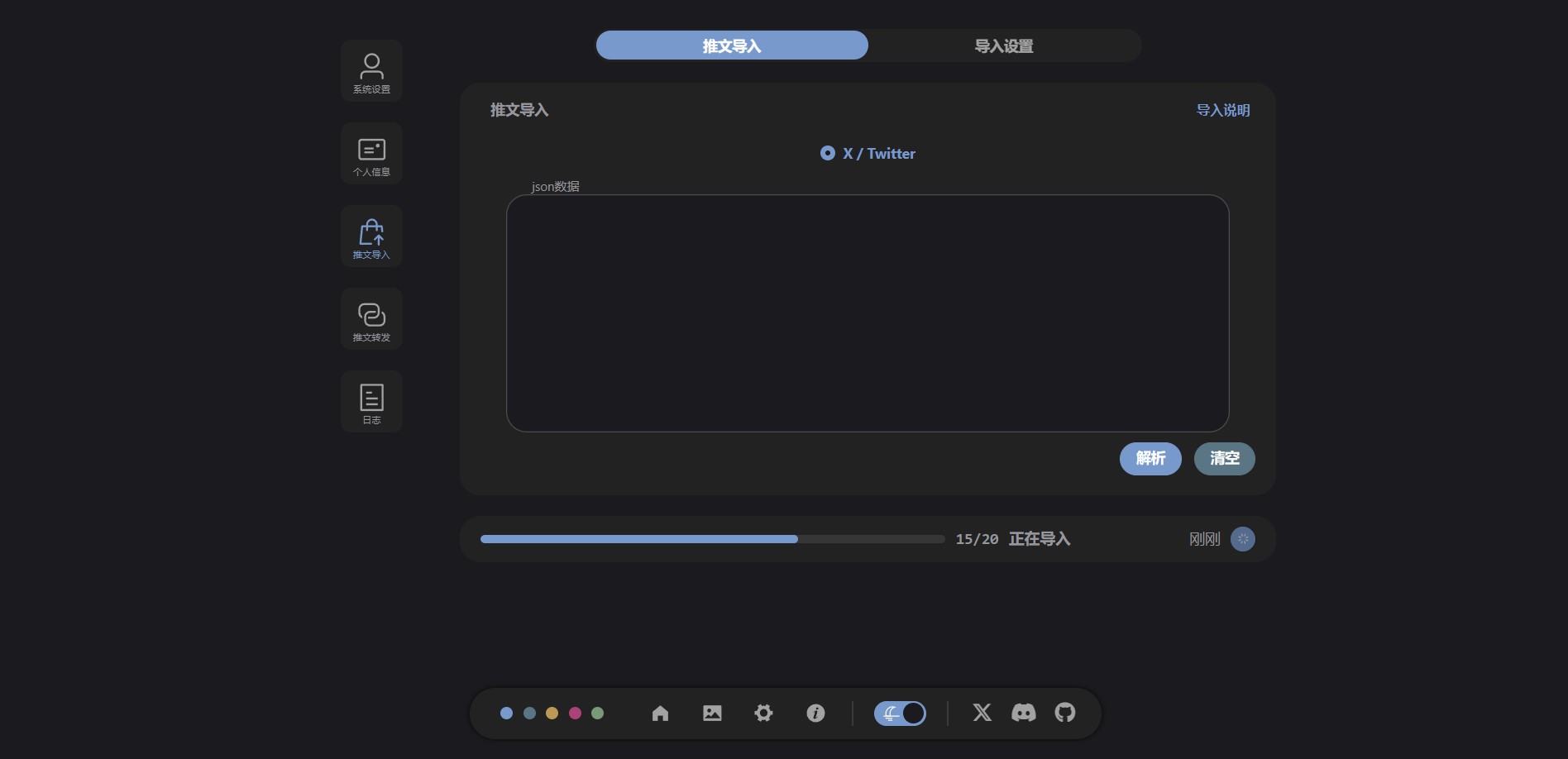Screen dimensions: 1568x759
Task: Select the 推文导入 sidebar icon
Action: (371, 236)
